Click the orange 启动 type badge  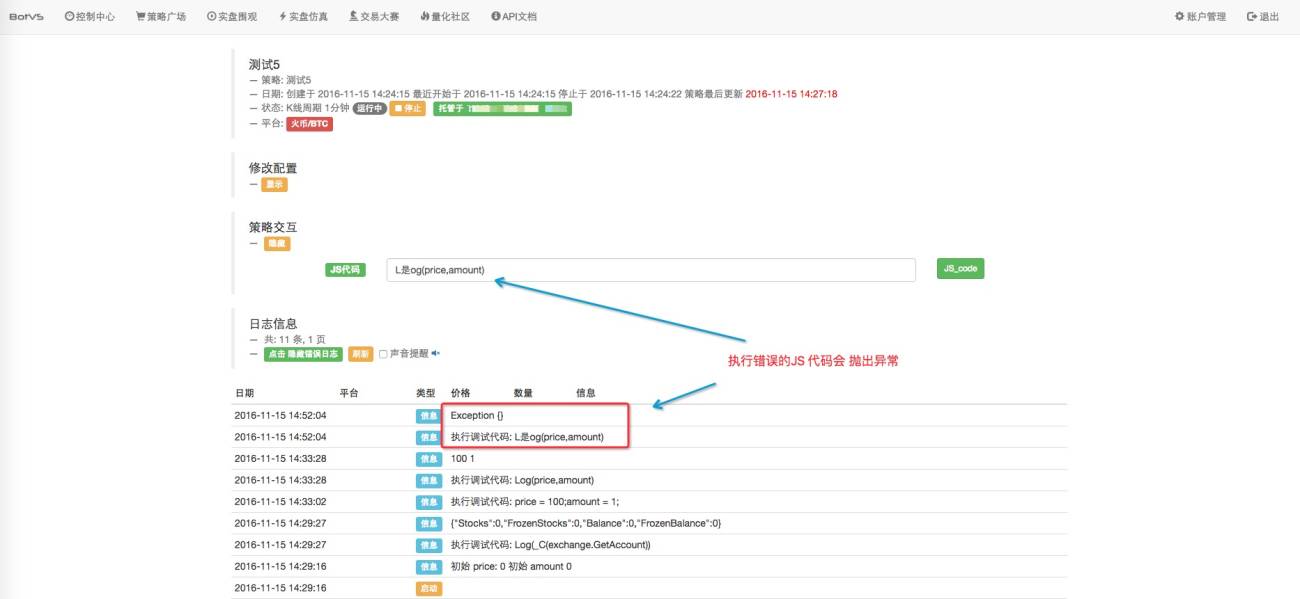point(429,589)
